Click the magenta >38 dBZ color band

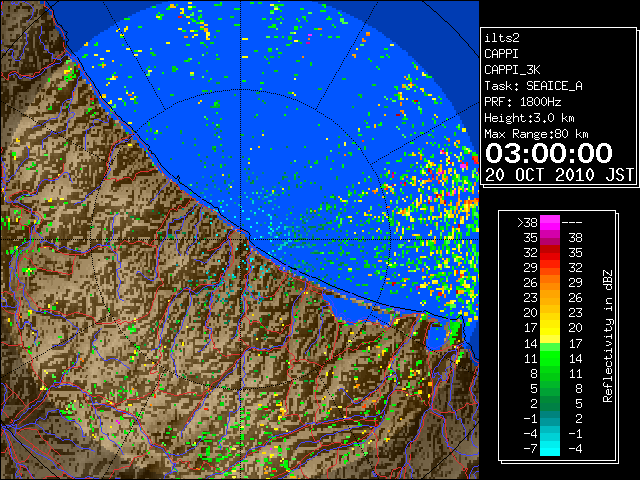coord(550,222)
